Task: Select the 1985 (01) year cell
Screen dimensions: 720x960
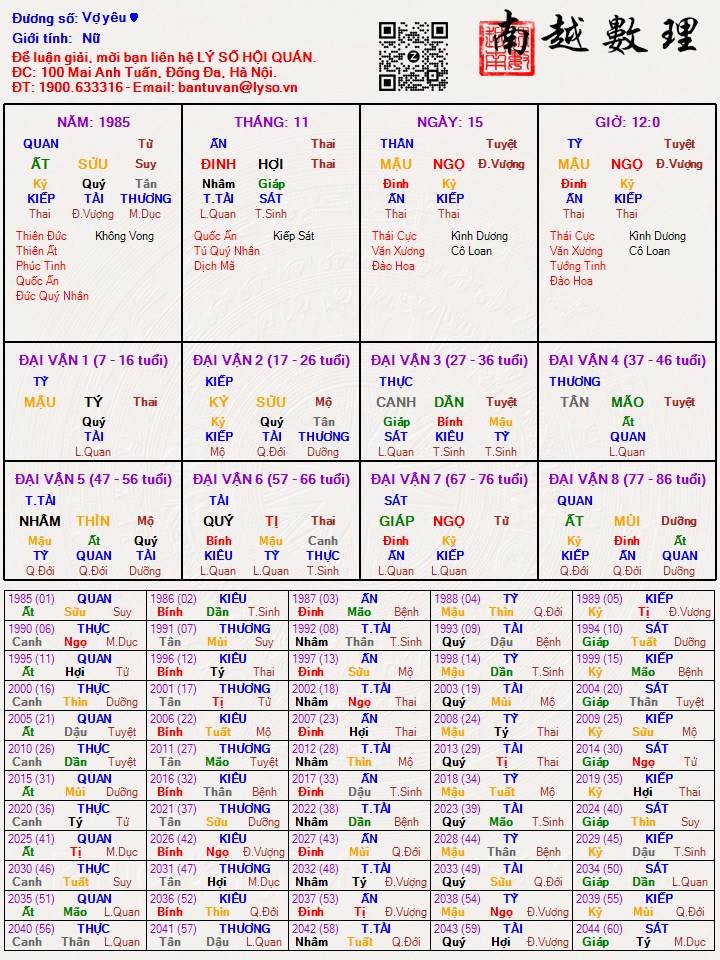Action: coord(32,599)
